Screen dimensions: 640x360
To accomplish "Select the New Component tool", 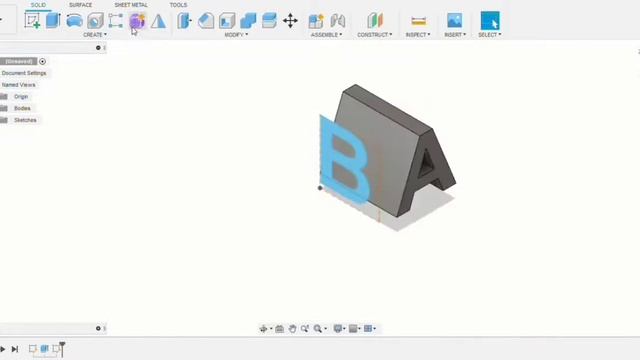I will click(x=316, y=20).
